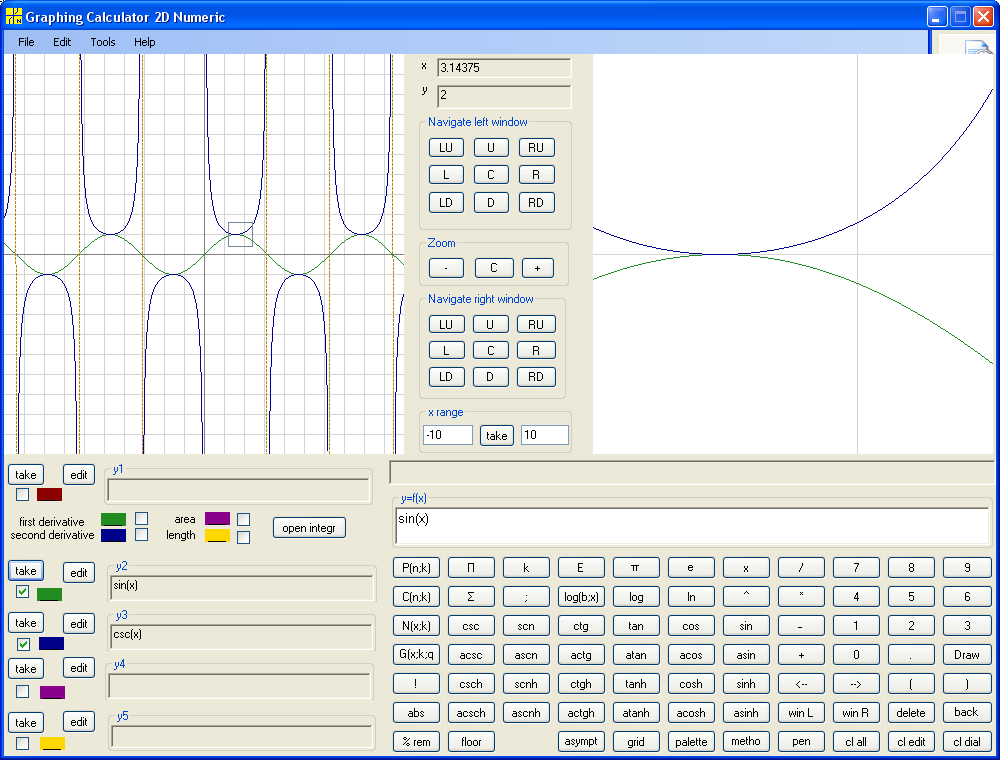
Task: Move left window view right-down (RD)
Action: (536, 203)
